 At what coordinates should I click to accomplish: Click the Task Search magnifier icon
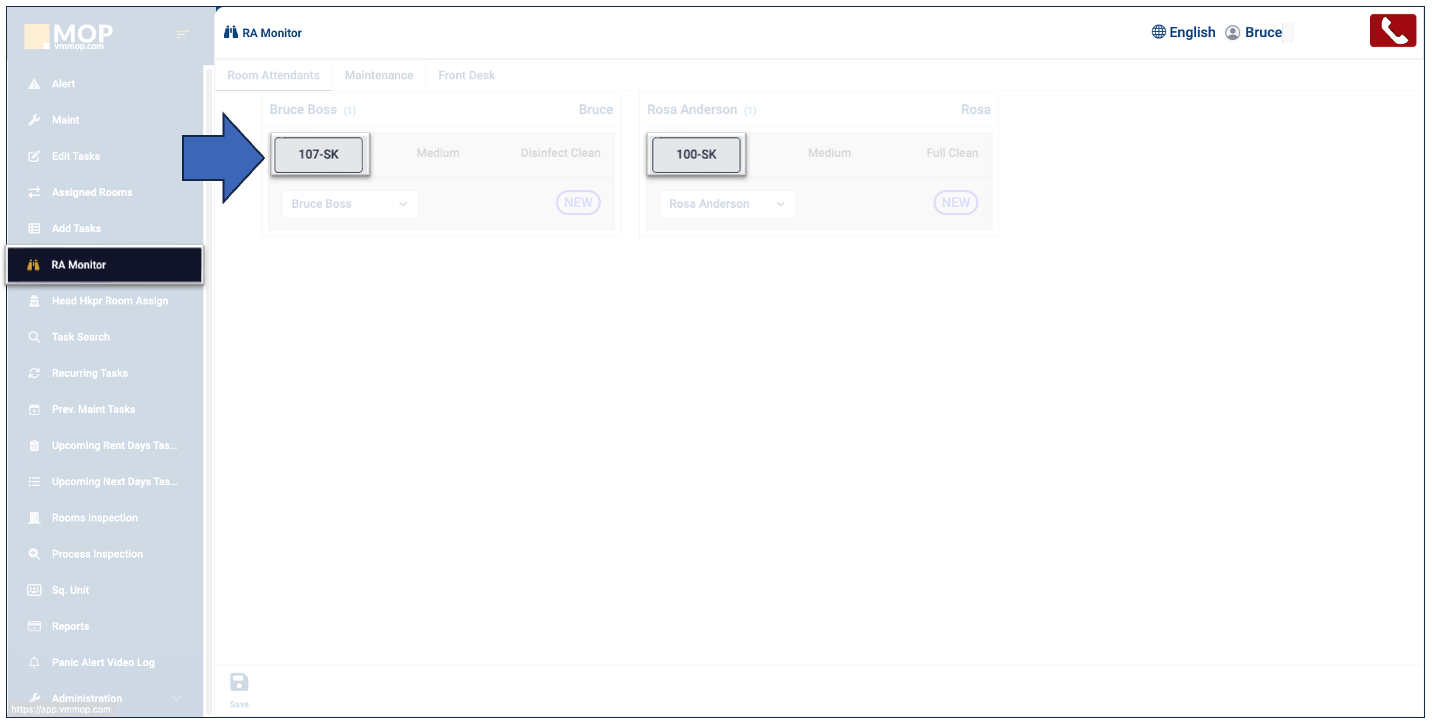pos(34,337)
